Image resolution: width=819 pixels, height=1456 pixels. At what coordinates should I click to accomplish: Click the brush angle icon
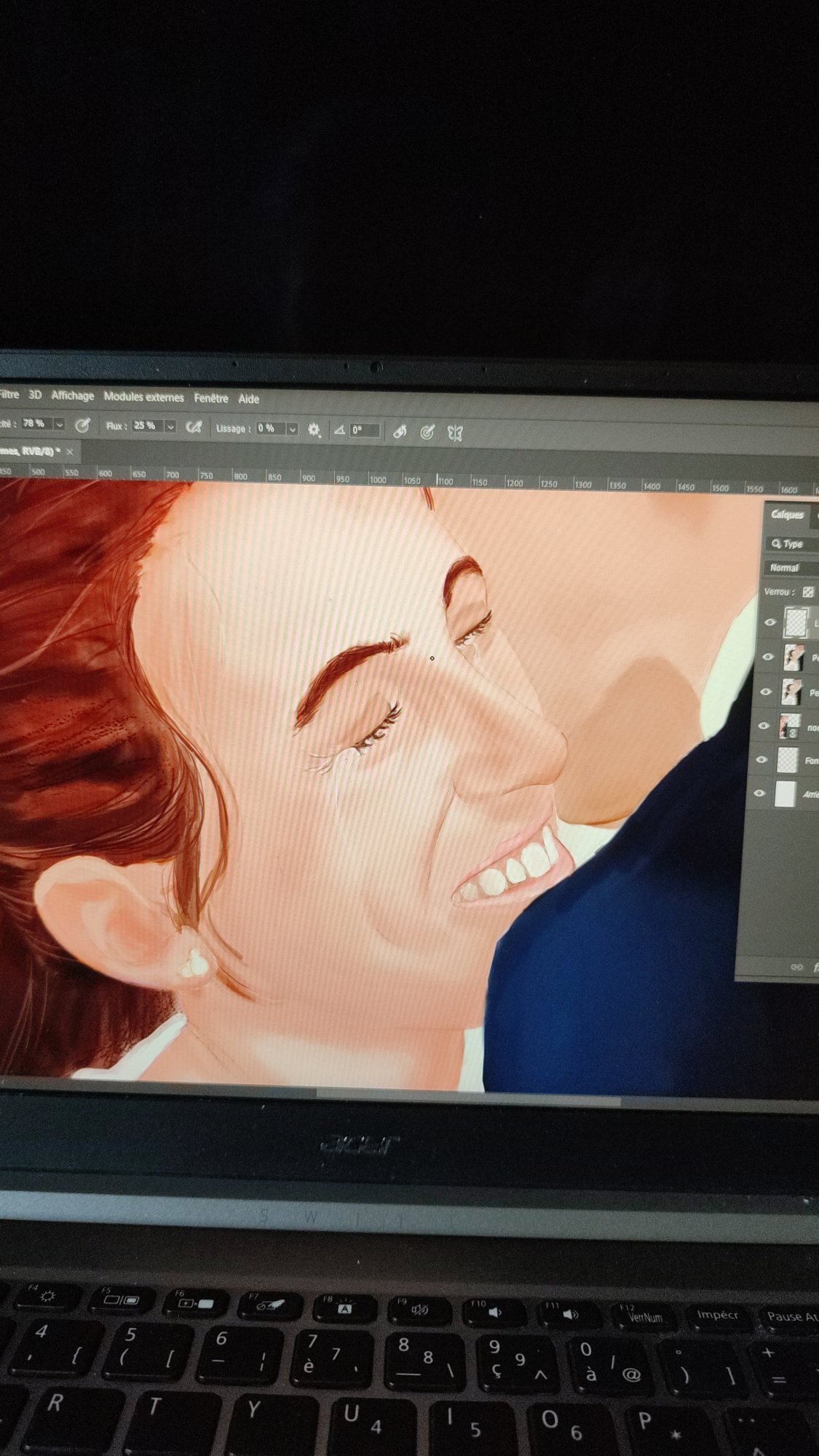pos(339,430)
